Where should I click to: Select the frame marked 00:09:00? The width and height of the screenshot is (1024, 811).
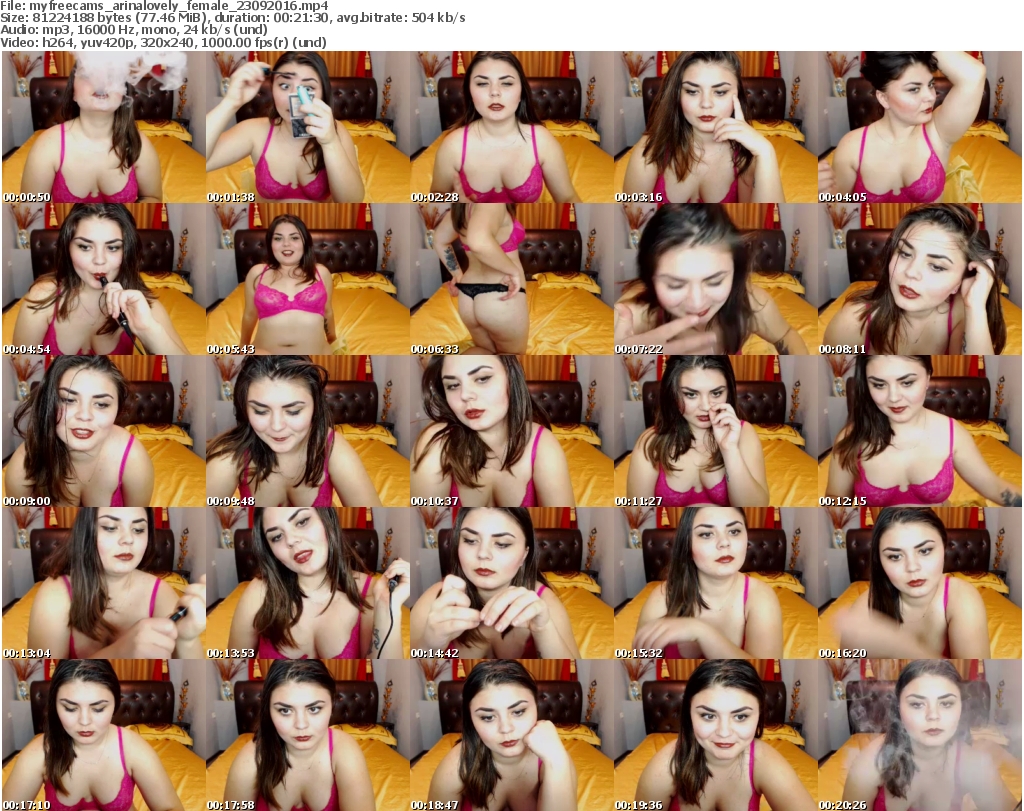click(x=104, y=431)
